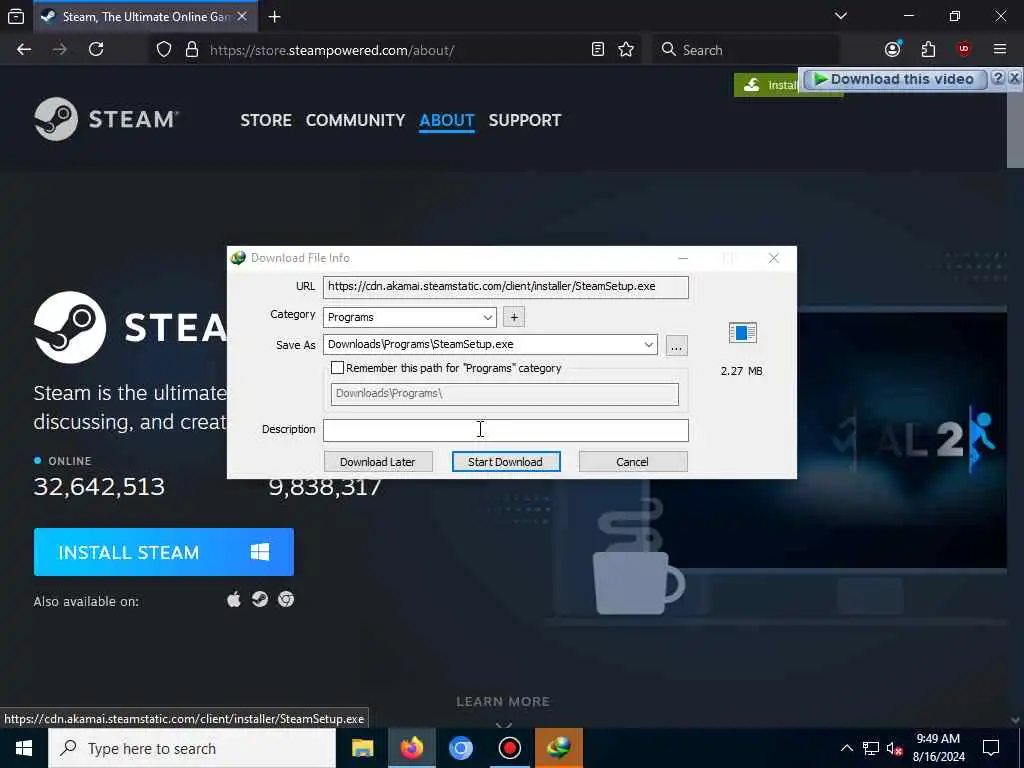1024x768 pixels.
Task: Click the green Install Steam header button
Action: pos(766,85)
